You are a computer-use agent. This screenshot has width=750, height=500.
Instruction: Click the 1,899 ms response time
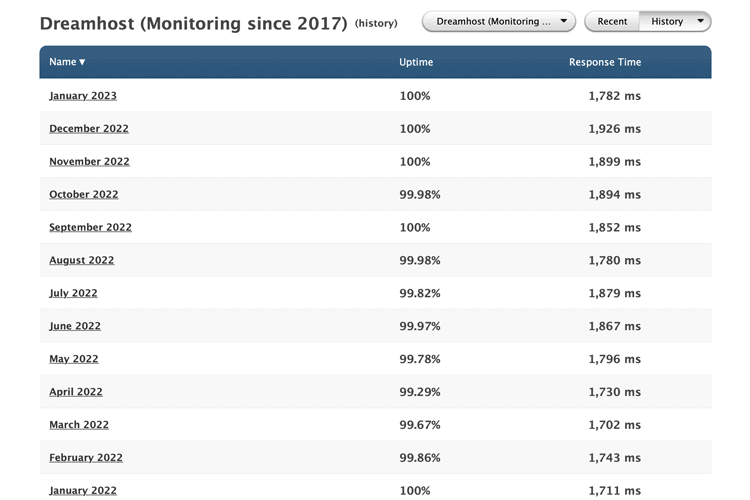[x=615, y=162]
